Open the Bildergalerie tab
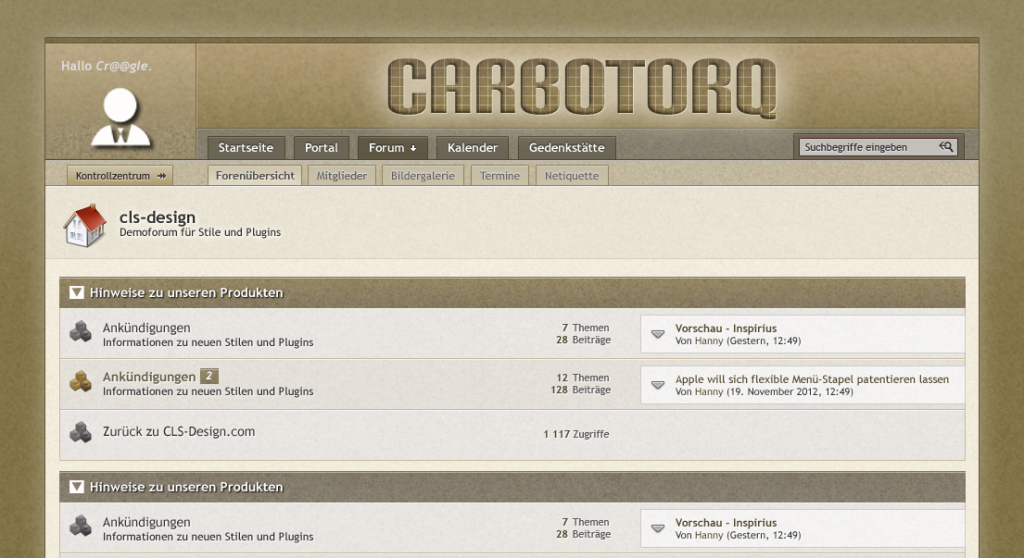Screen dimensions: 1024x558 [x=422, y=176]
